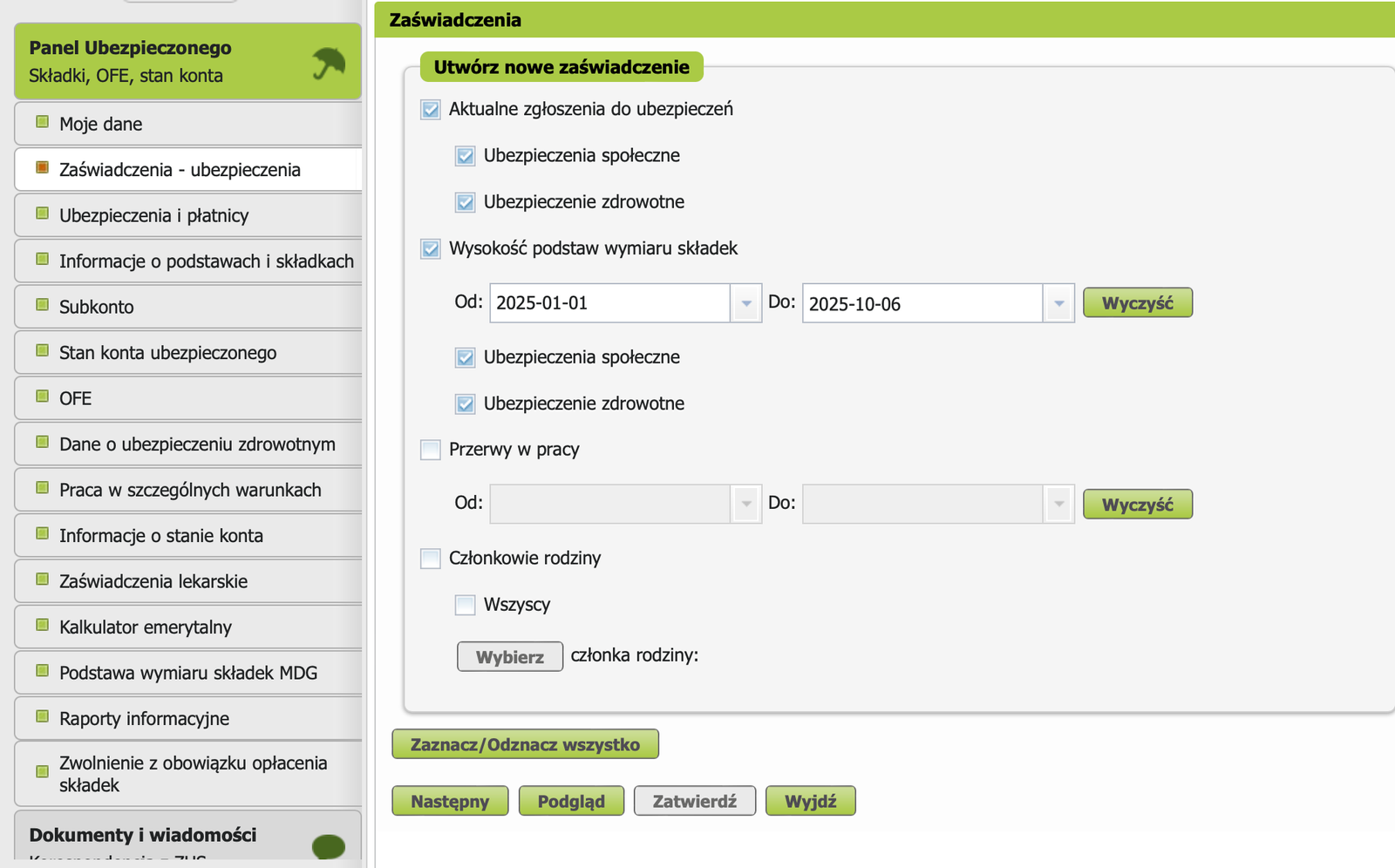Click the square bullet icon beside Moje dane
Screen dimensions: 1395x868
tap(42, 122)
